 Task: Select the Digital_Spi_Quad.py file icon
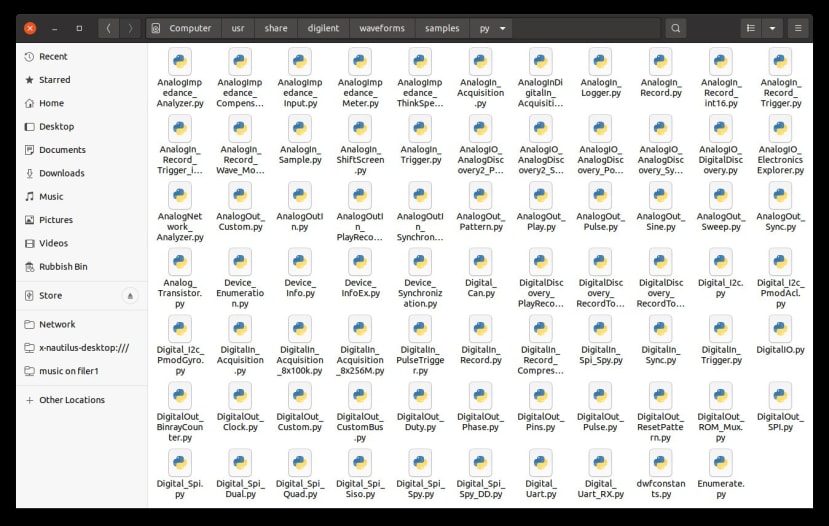click(300, 463)
